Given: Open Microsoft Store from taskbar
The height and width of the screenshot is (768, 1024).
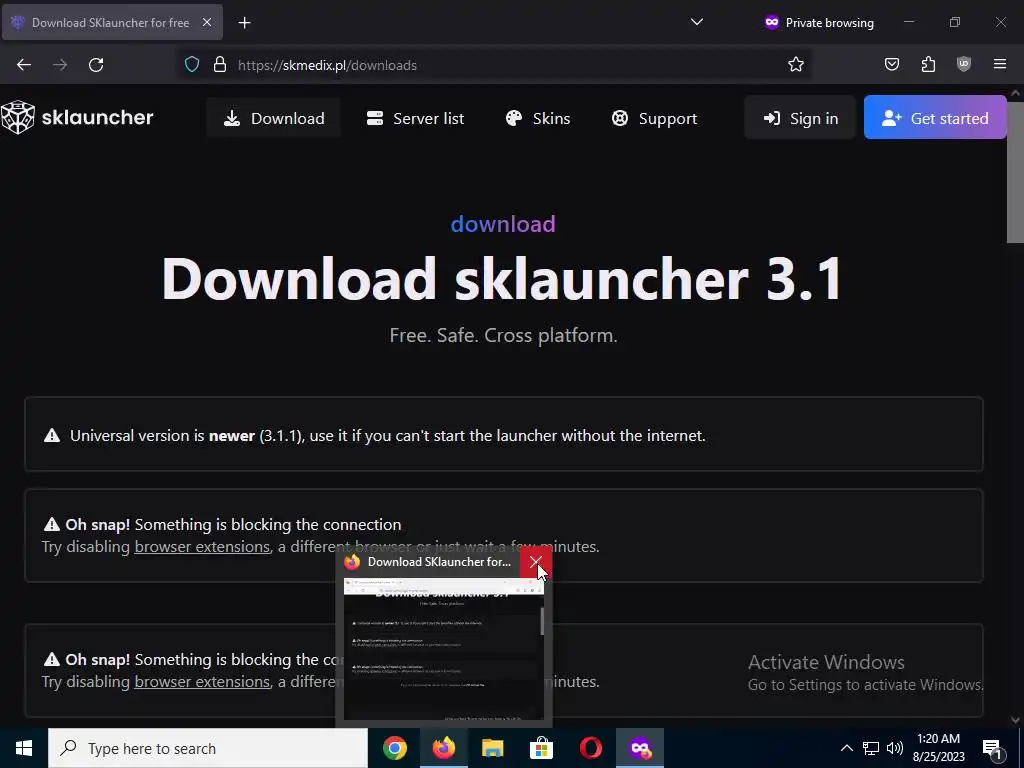Looking at the screenshot, I should pos(541,748).
